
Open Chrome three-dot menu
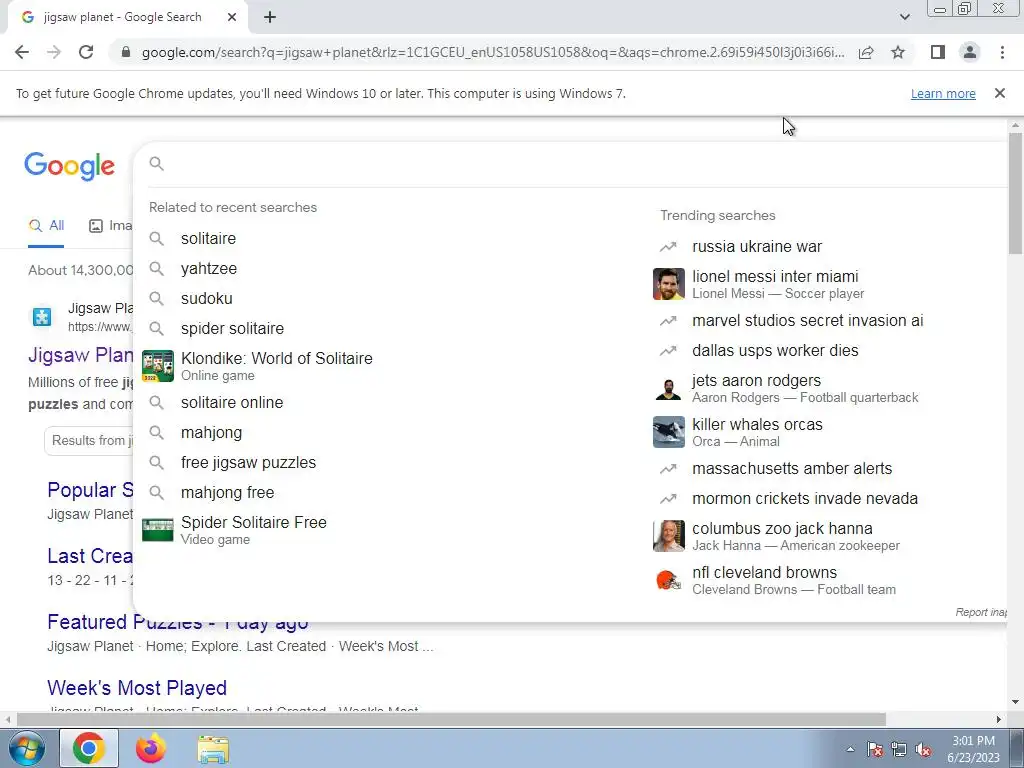tap(1002, 52)
